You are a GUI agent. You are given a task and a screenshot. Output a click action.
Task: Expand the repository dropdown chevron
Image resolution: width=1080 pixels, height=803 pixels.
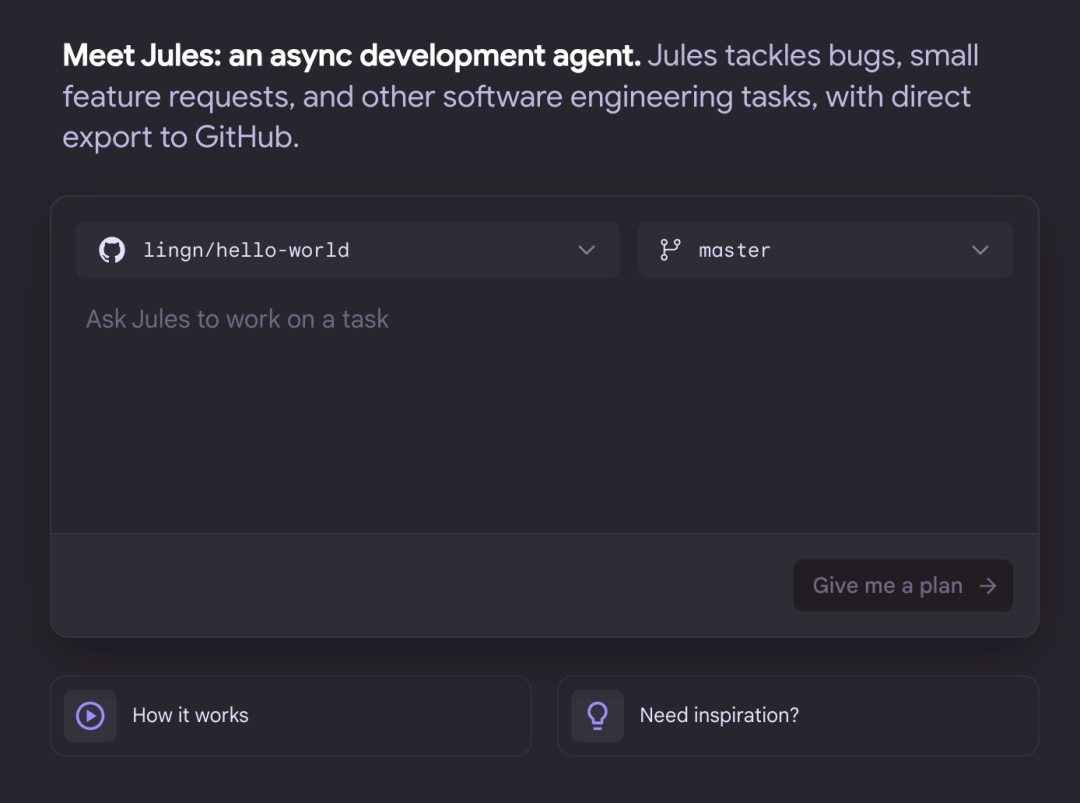(587, 250)
